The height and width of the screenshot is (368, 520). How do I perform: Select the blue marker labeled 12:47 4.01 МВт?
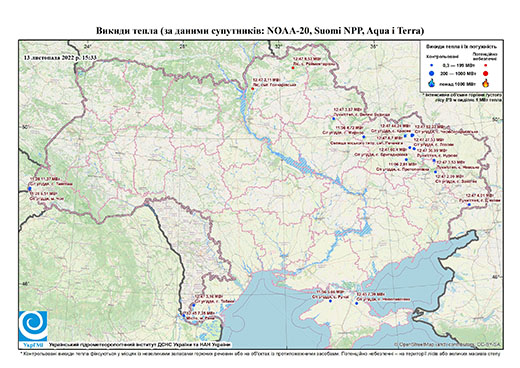click(469, 205)
